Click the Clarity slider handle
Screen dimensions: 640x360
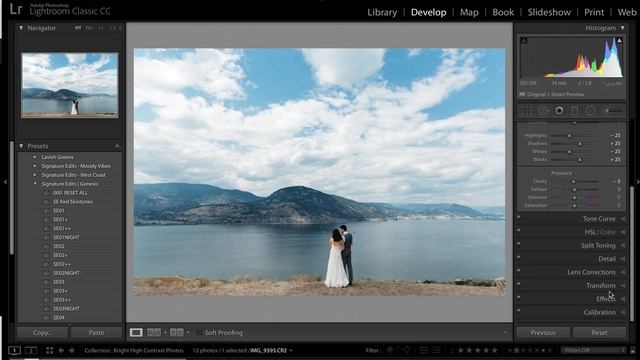click(x=573, y=181)
